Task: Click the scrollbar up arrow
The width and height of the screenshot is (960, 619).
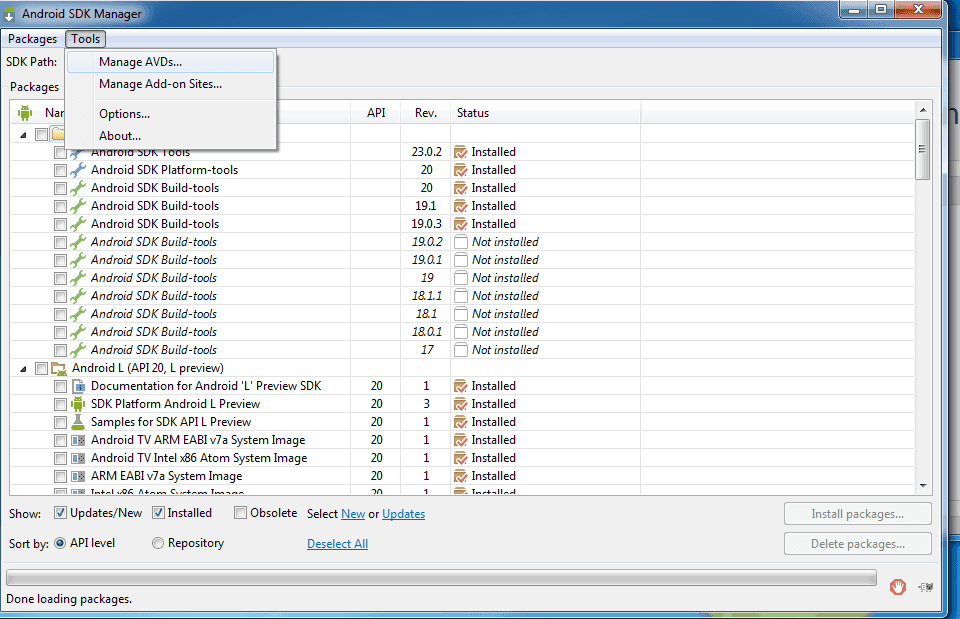Action: (923, 110)
